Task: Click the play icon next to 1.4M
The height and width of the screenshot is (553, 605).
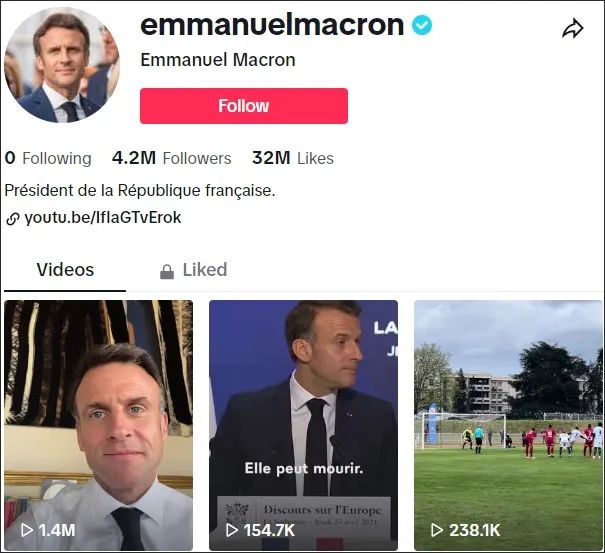Action: click(27, 530)
